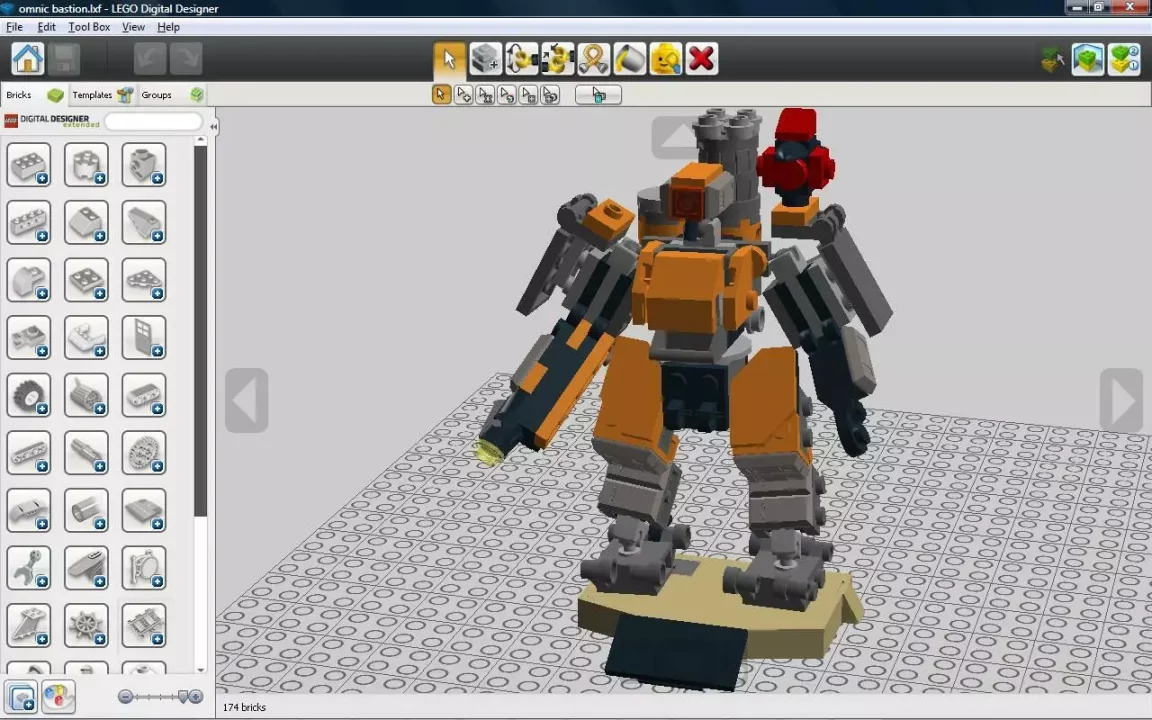Tilt camera up with arrow

click(676, 136)
